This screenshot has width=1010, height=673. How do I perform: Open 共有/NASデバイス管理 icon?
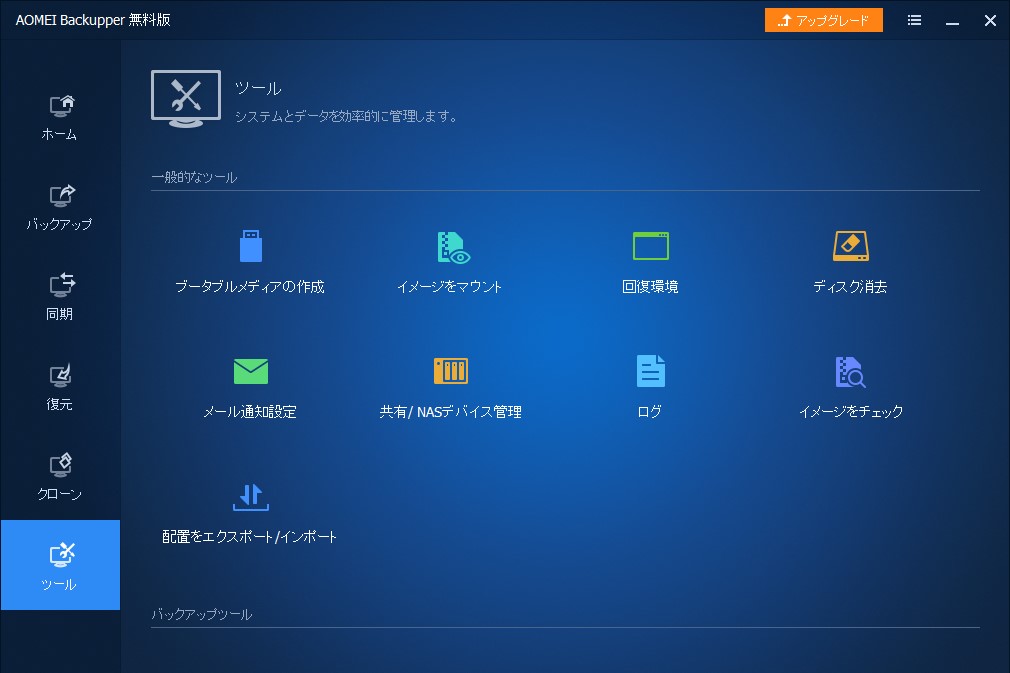[450, 370]
